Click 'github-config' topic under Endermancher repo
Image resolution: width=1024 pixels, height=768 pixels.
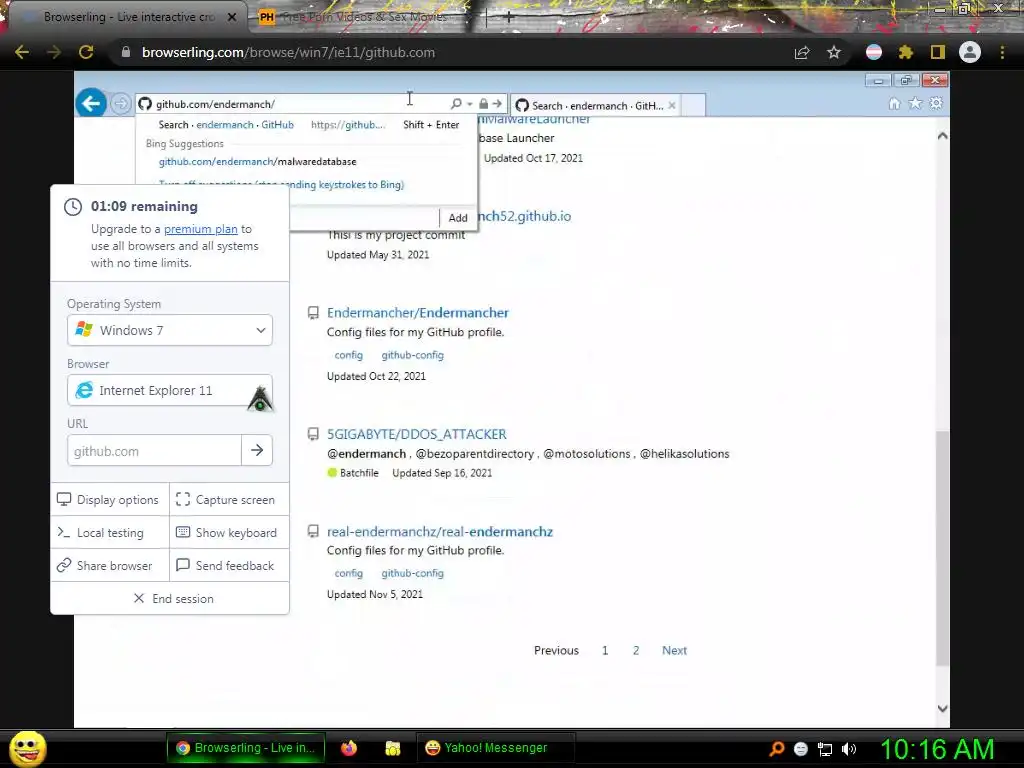point(413,355)
